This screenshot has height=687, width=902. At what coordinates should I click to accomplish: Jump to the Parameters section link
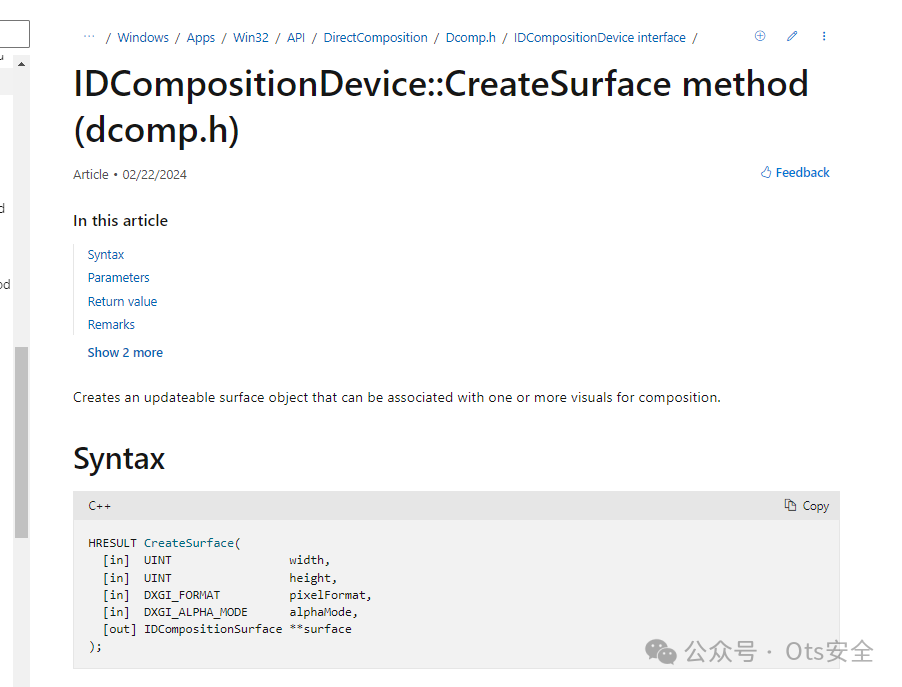tap(119, 278)
